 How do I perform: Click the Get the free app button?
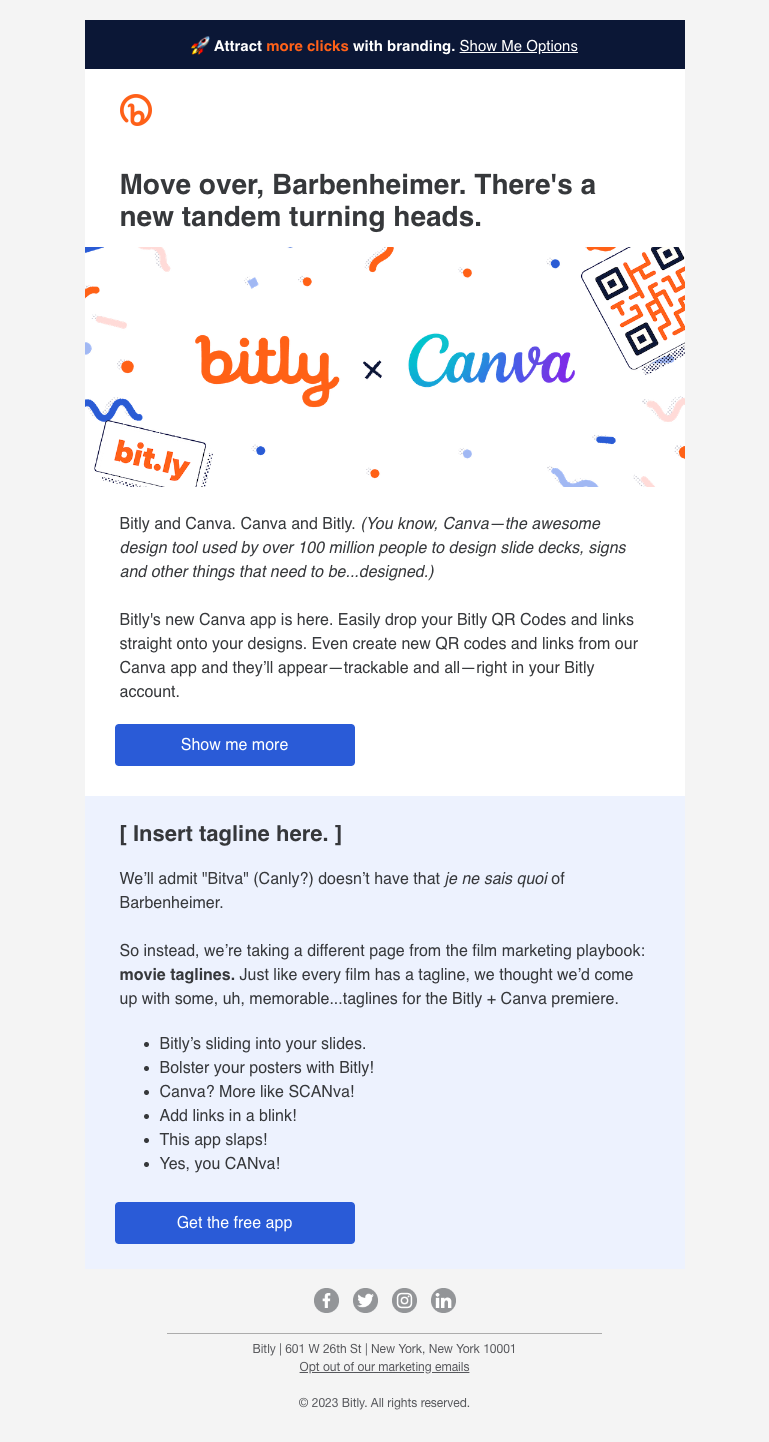pyautogui.click(x=235, y=1222)
